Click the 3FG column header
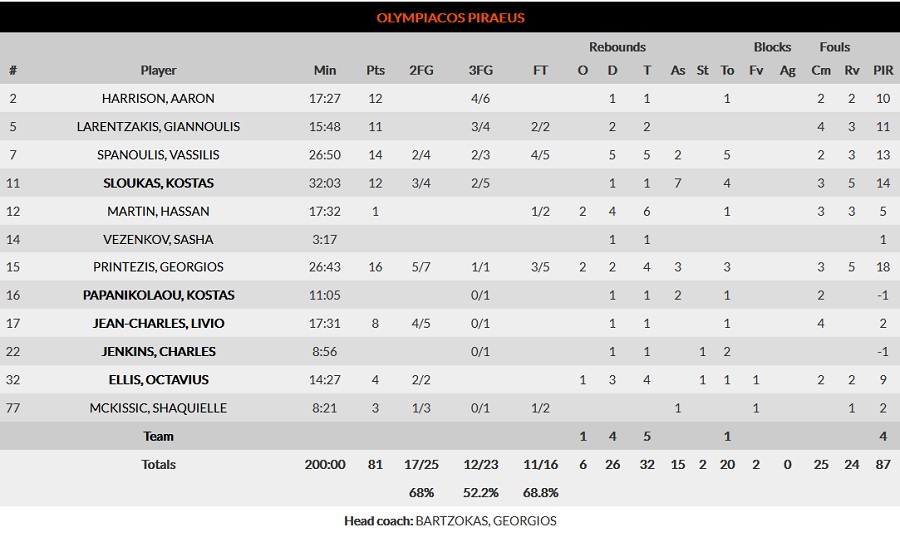The image size is (900, 537). (480, 70)
